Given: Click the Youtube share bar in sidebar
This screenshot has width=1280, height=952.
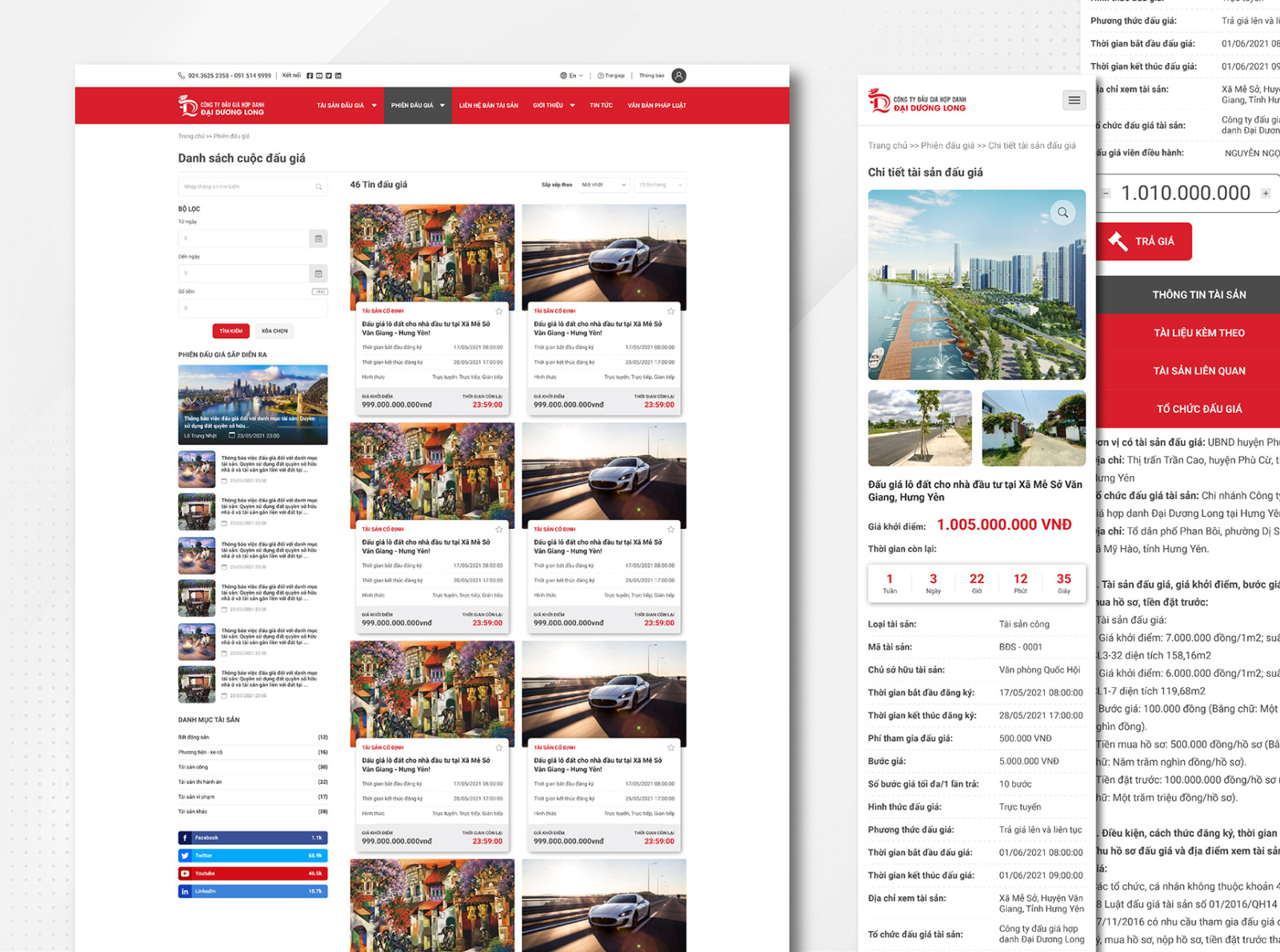Looking at the screenshot, I should coord(253,874).
